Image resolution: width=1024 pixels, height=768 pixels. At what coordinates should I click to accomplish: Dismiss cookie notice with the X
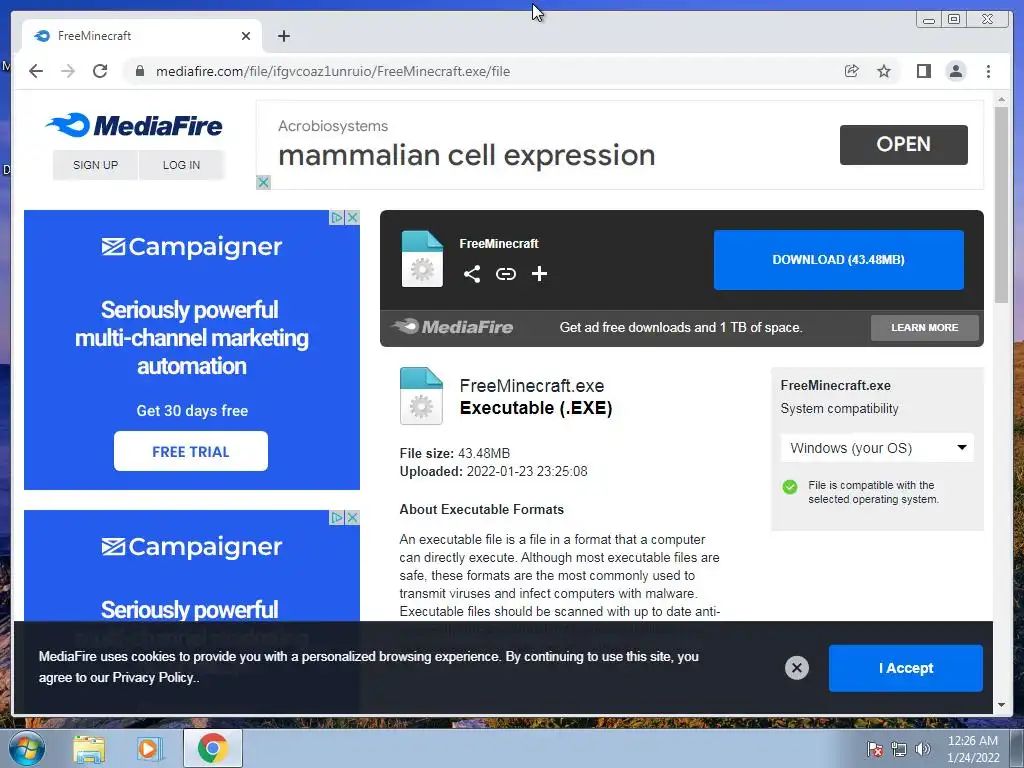point(796,667)
